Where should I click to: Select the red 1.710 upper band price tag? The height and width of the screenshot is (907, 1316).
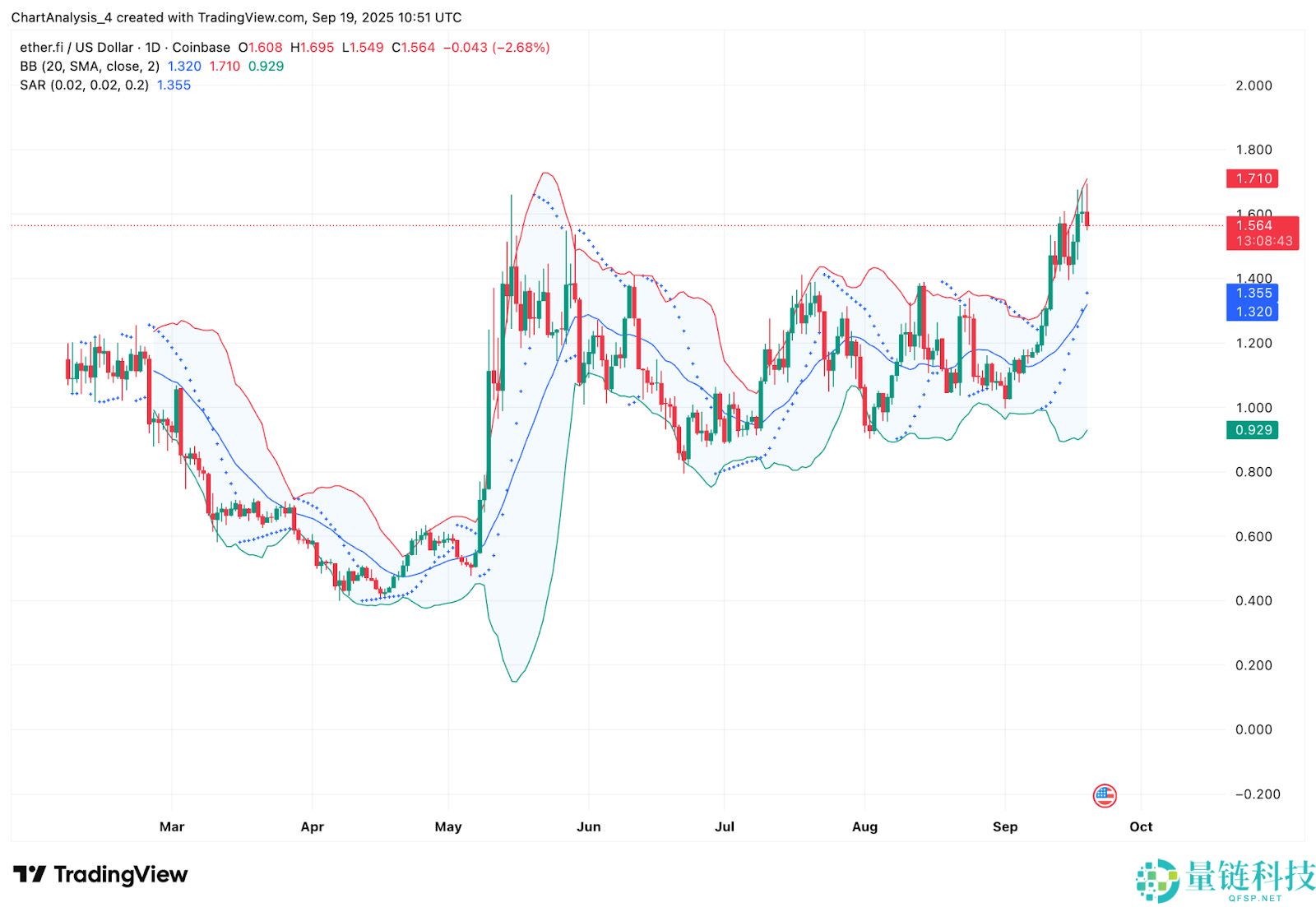(1253, 178)
